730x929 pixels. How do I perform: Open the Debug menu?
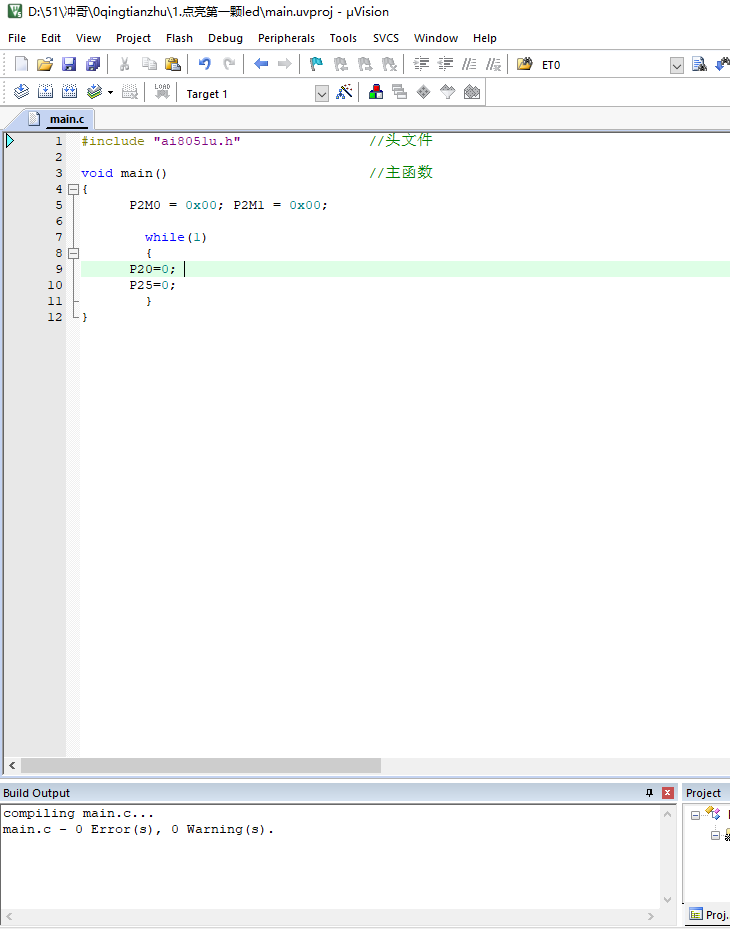pos(225,38)
